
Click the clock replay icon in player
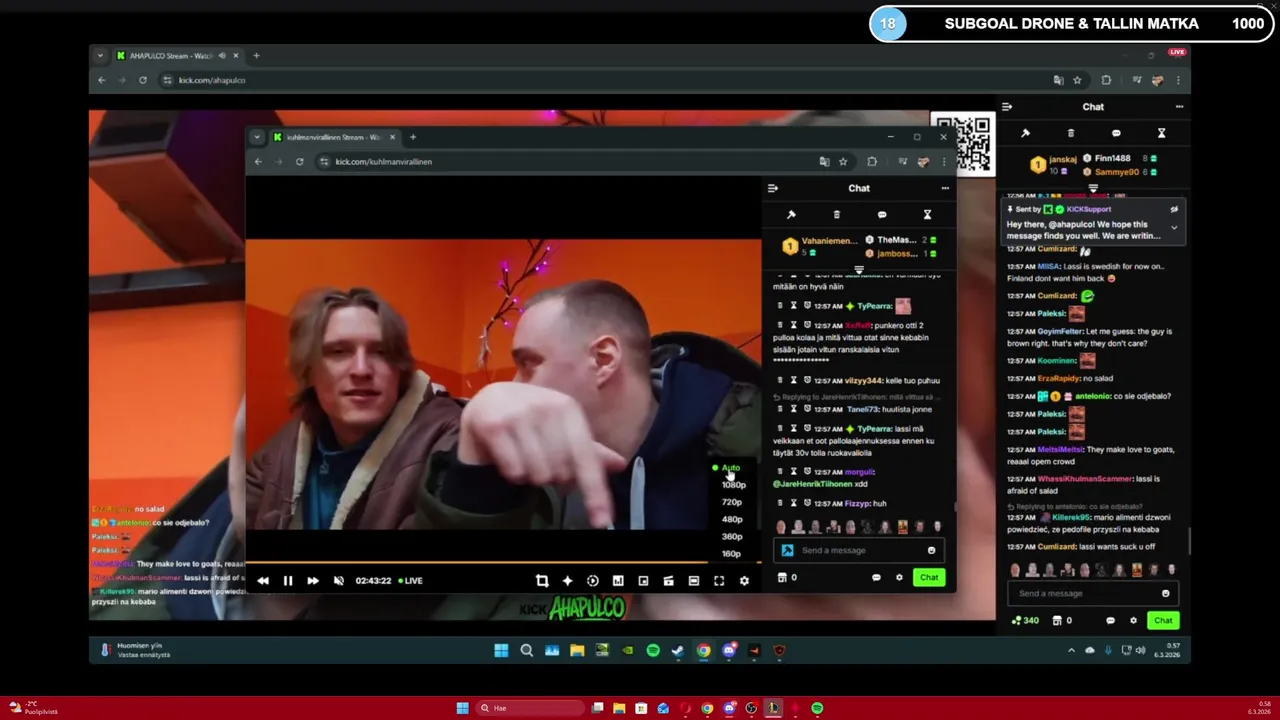click(593, 581)
